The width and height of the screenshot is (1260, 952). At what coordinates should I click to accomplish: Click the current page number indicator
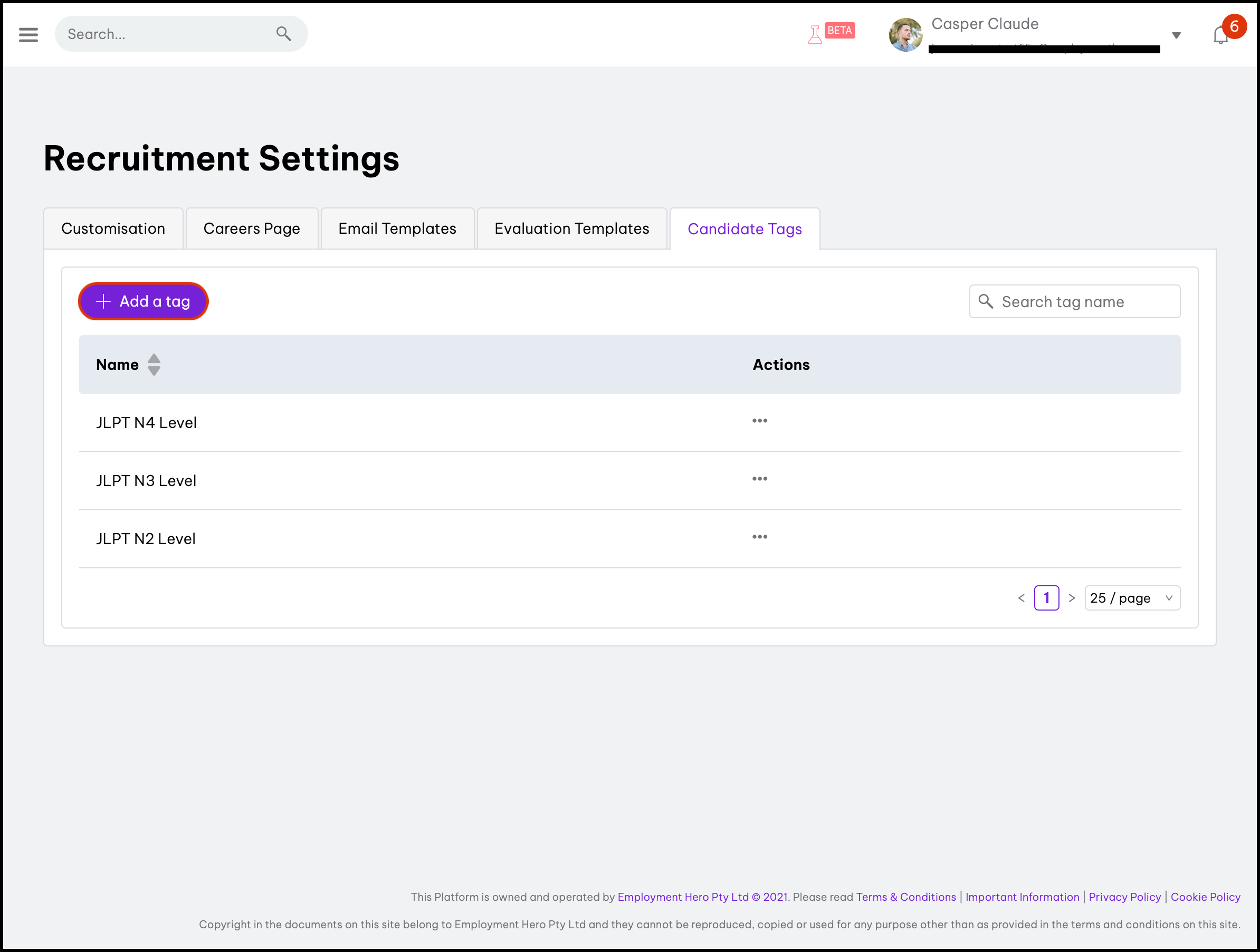tap(1047, 597)
